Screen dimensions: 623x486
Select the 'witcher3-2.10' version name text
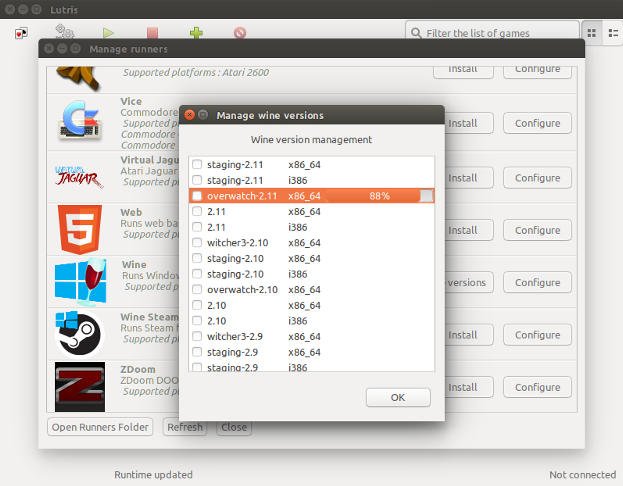pyautogui.click(x=238, y=242)
